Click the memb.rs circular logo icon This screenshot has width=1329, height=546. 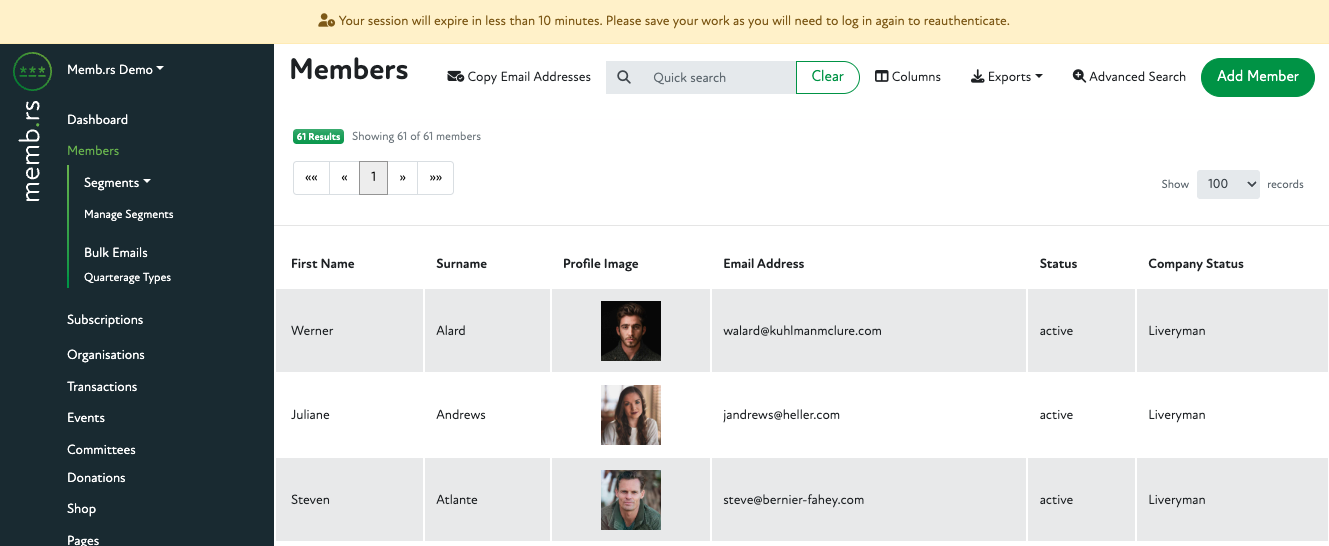(33, 71)
